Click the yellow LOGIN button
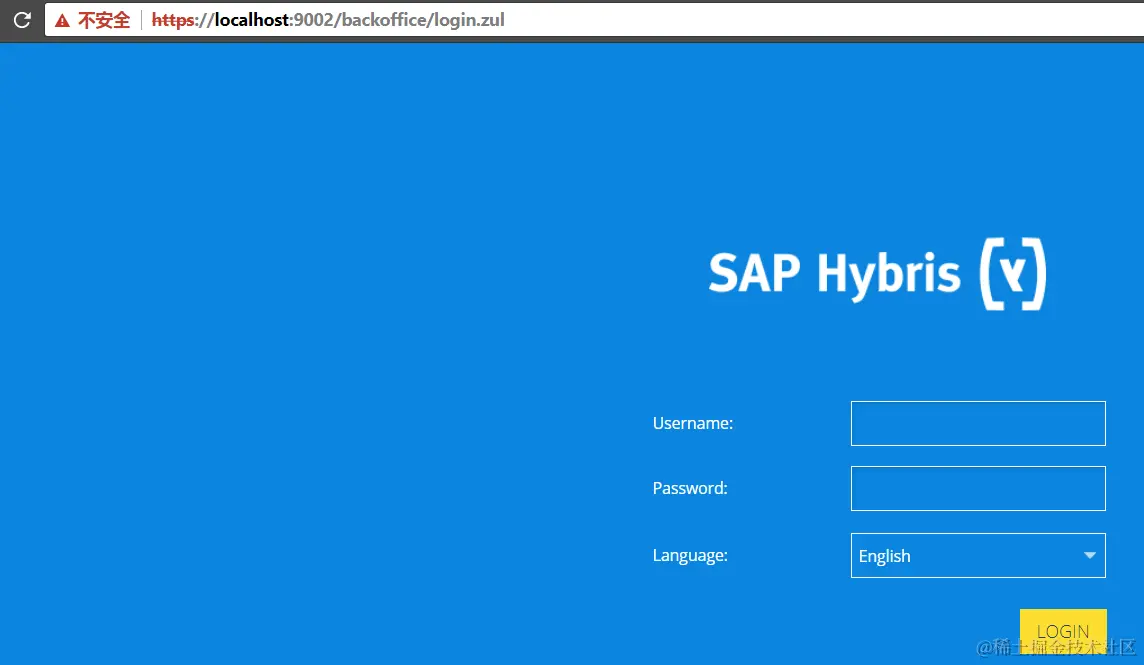1144x665 pixels. click(x=1063, y=631)
